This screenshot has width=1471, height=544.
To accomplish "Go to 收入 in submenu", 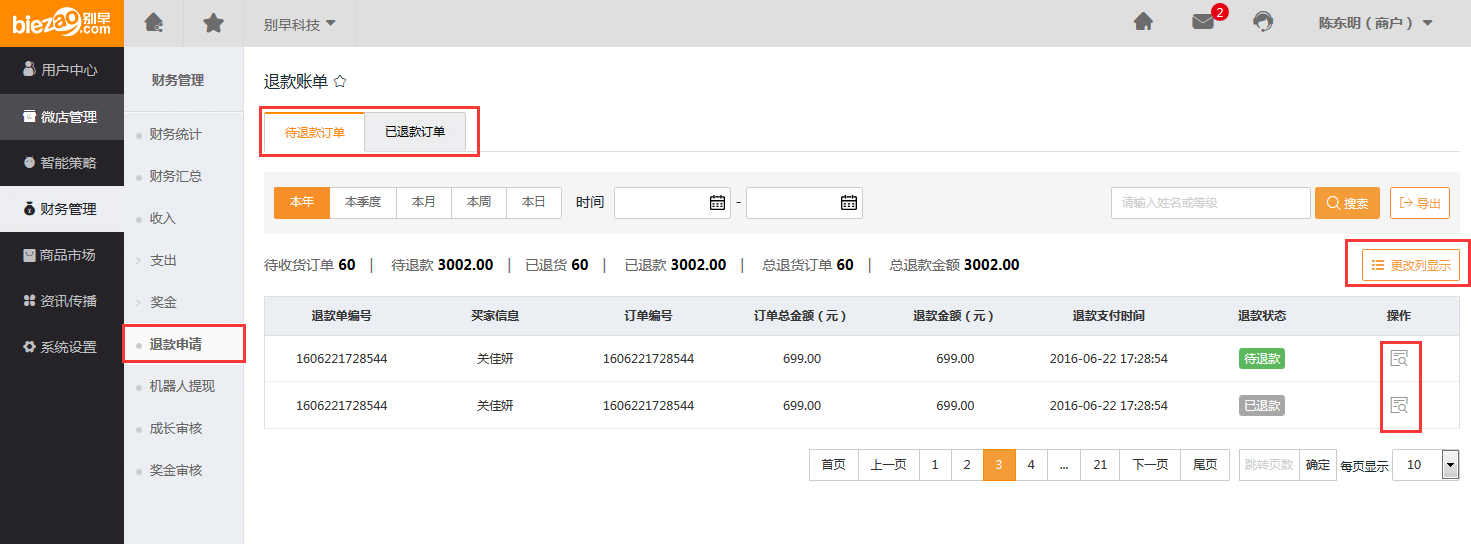I will tap(162, 218).
